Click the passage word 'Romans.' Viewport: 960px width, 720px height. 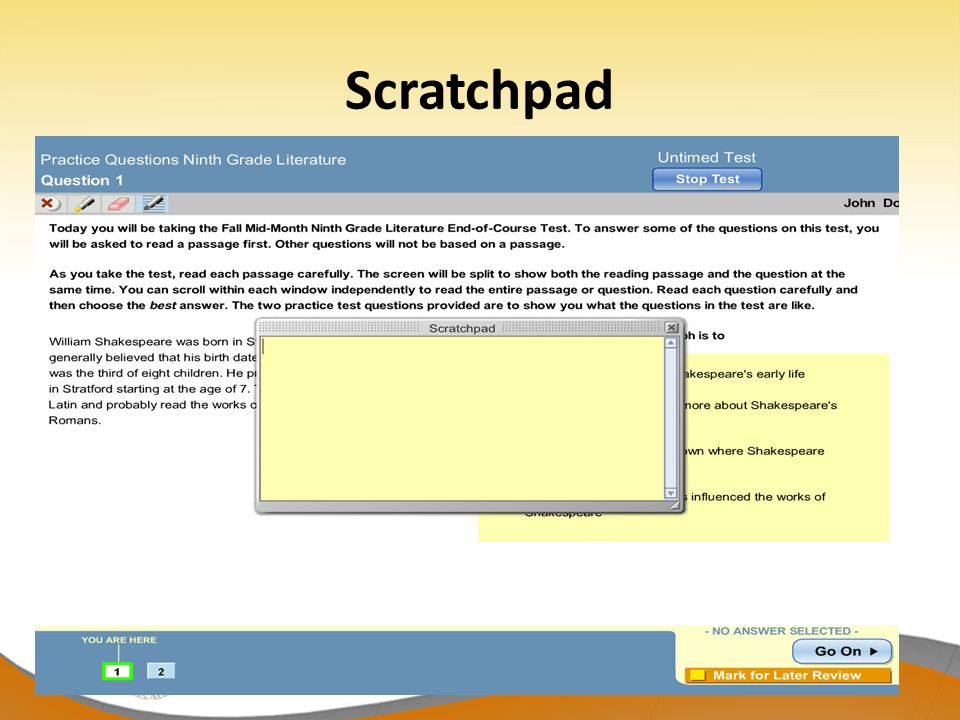(x=75, y=421)
